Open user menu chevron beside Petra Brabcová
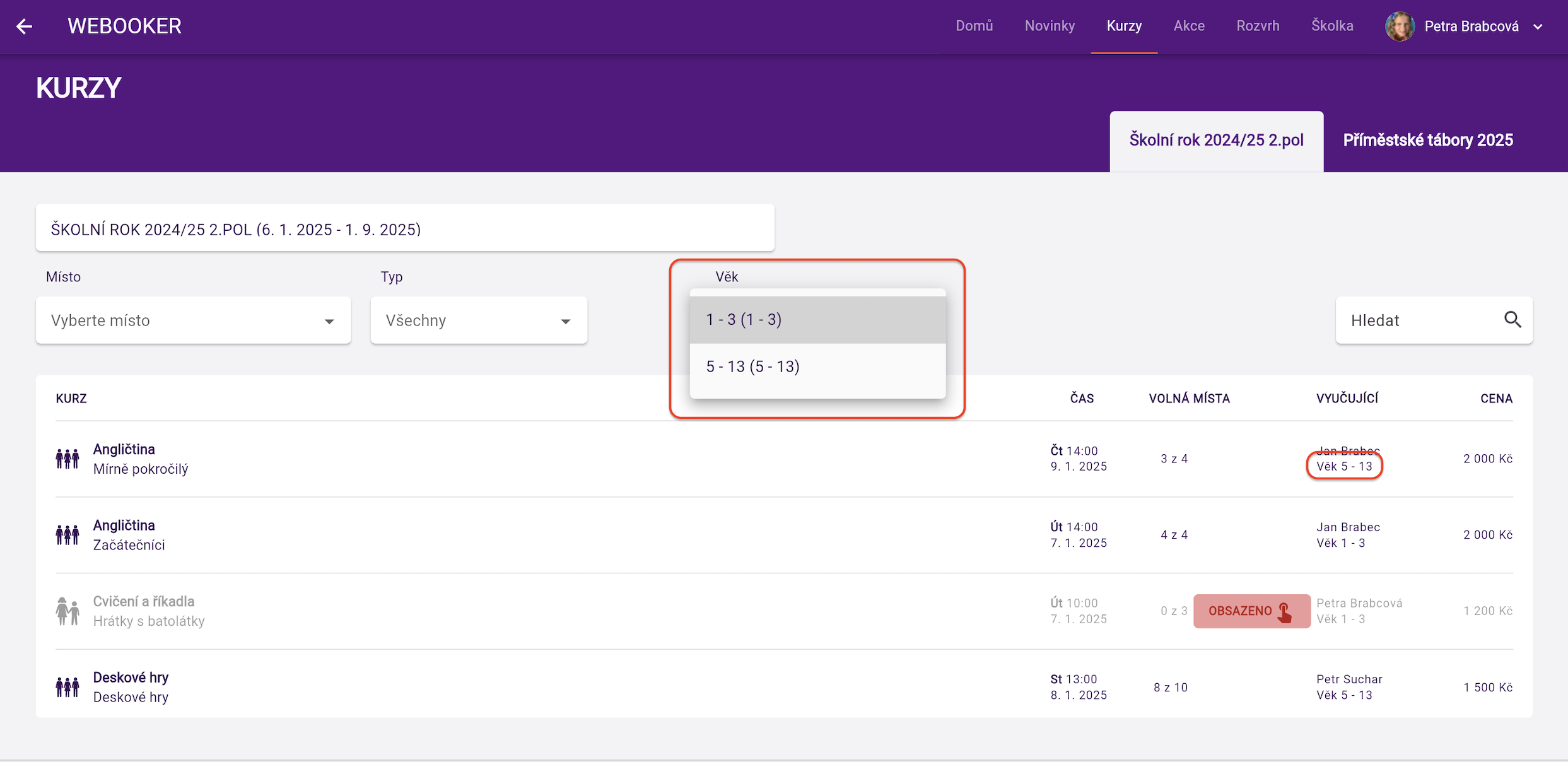The height and width of the screenshot is (762, 1568). [x=1538, y=27]
